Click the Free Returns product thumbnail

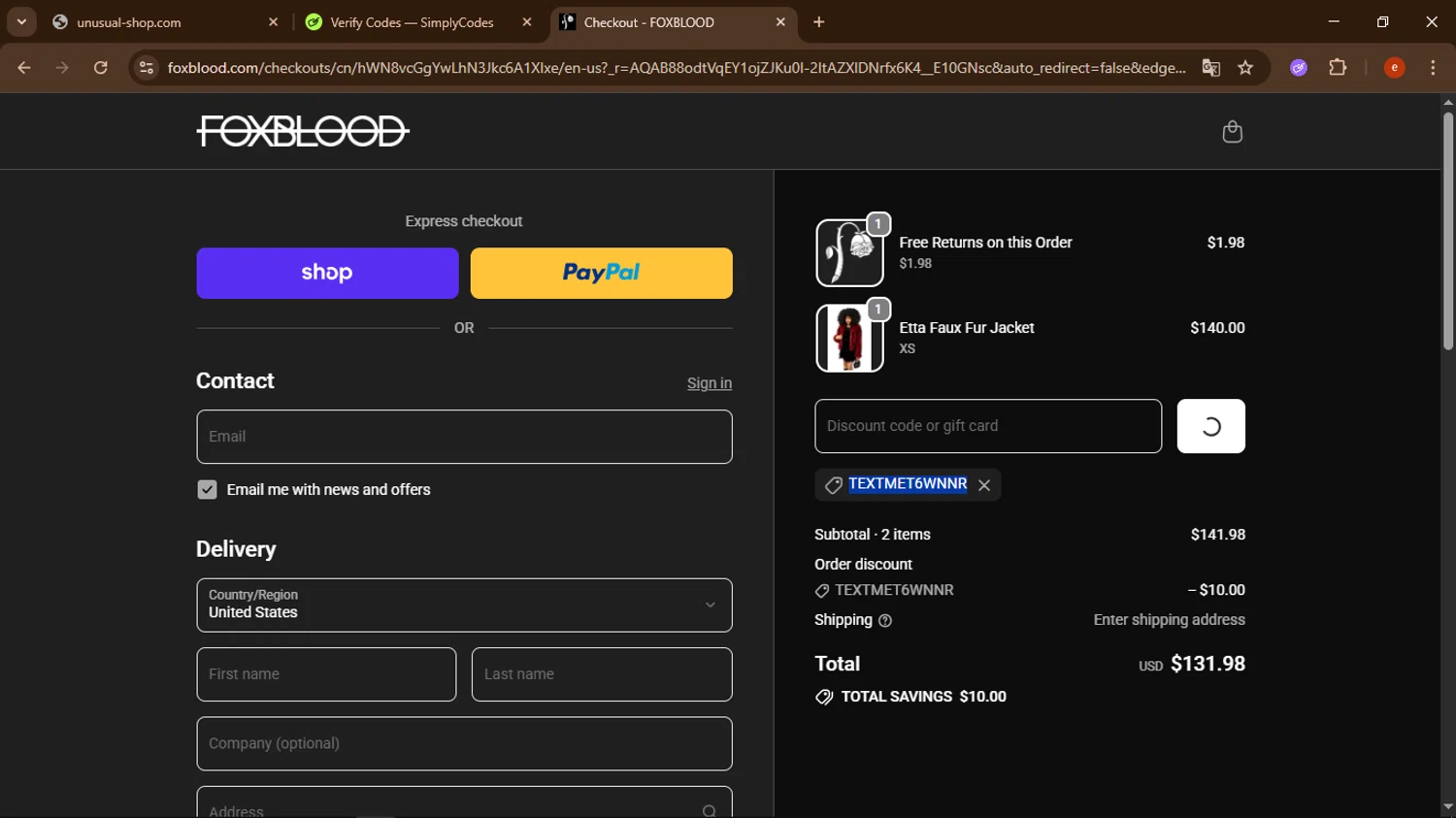(849, 252)
